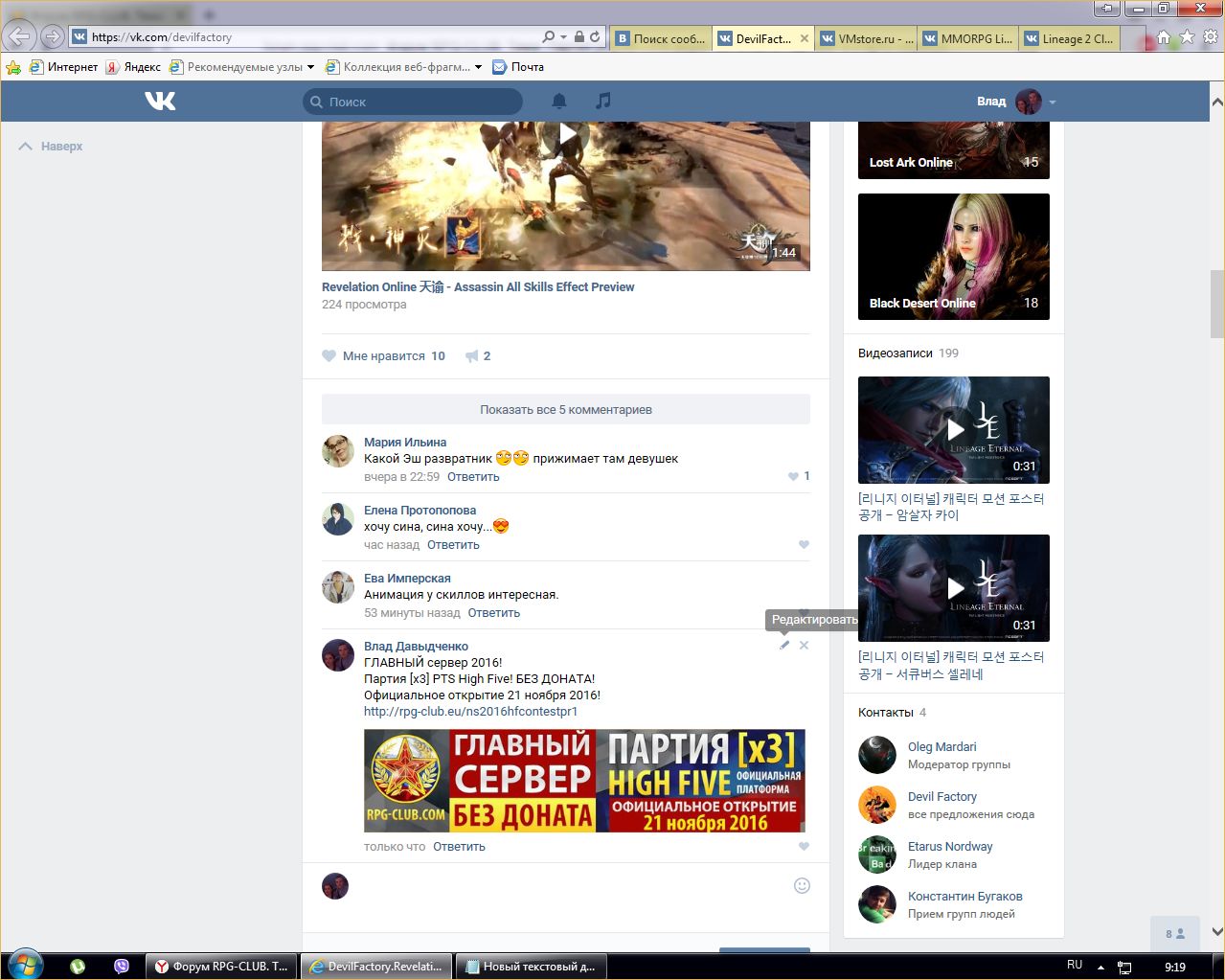Open Мария Ильина's profile name

click(405, 443)
